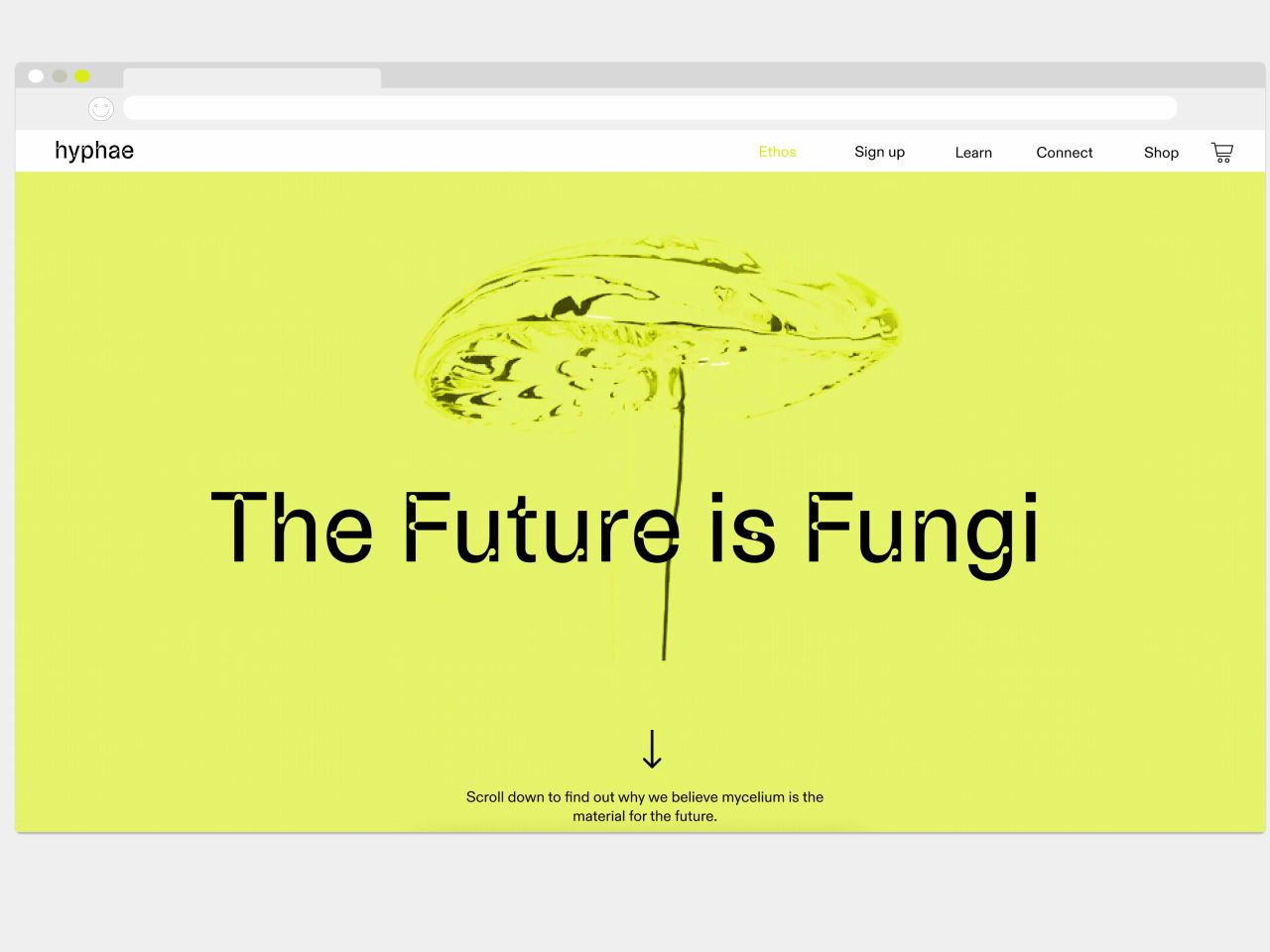Click the smiley face icon beside address bar
This screenshot has height=952, width=1270.
(101, 109)
